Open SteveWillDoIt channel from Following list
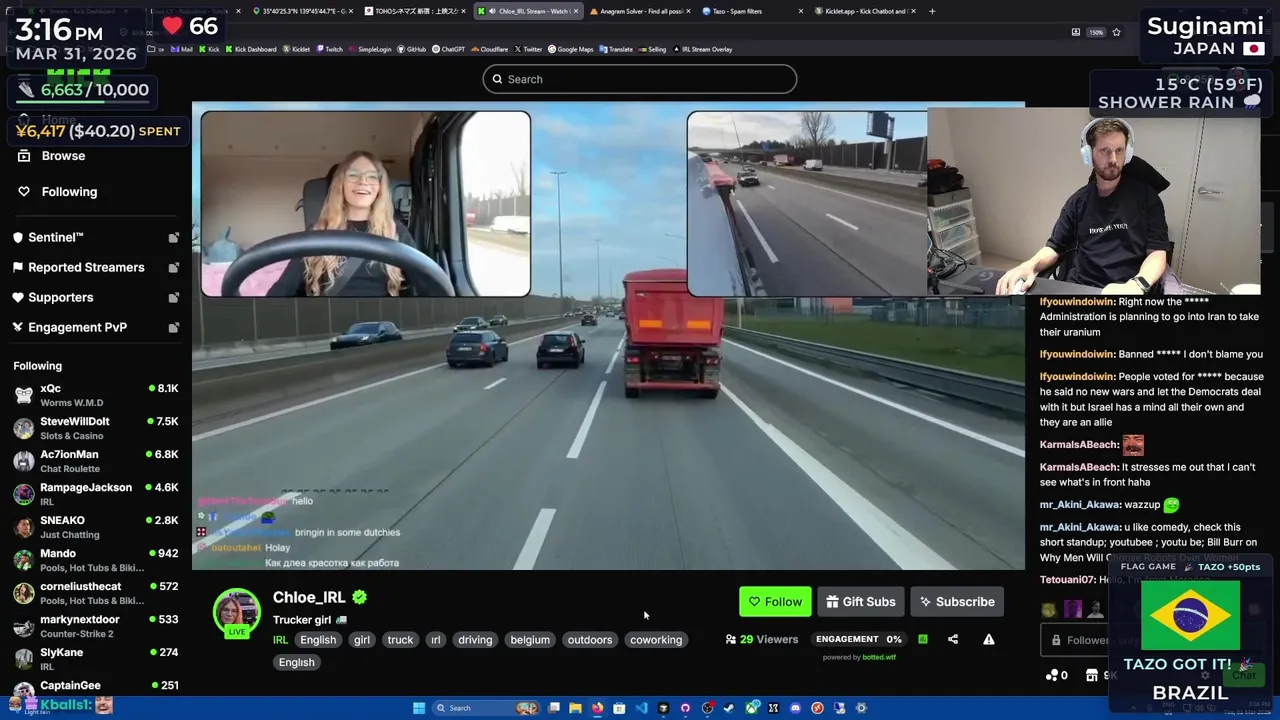This screenshot has width=1280, height=720. coord(95,427)
